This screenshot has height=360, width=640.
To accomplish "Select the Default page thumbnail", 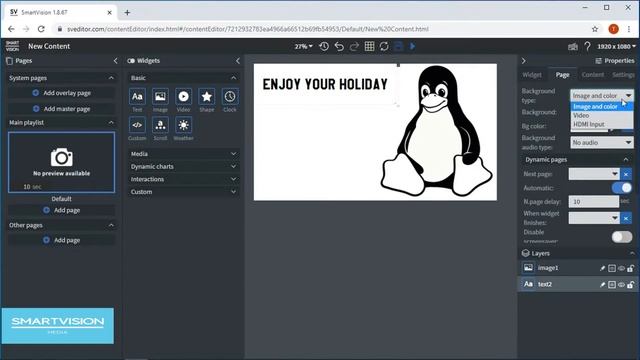I will [x=62, y=162].
